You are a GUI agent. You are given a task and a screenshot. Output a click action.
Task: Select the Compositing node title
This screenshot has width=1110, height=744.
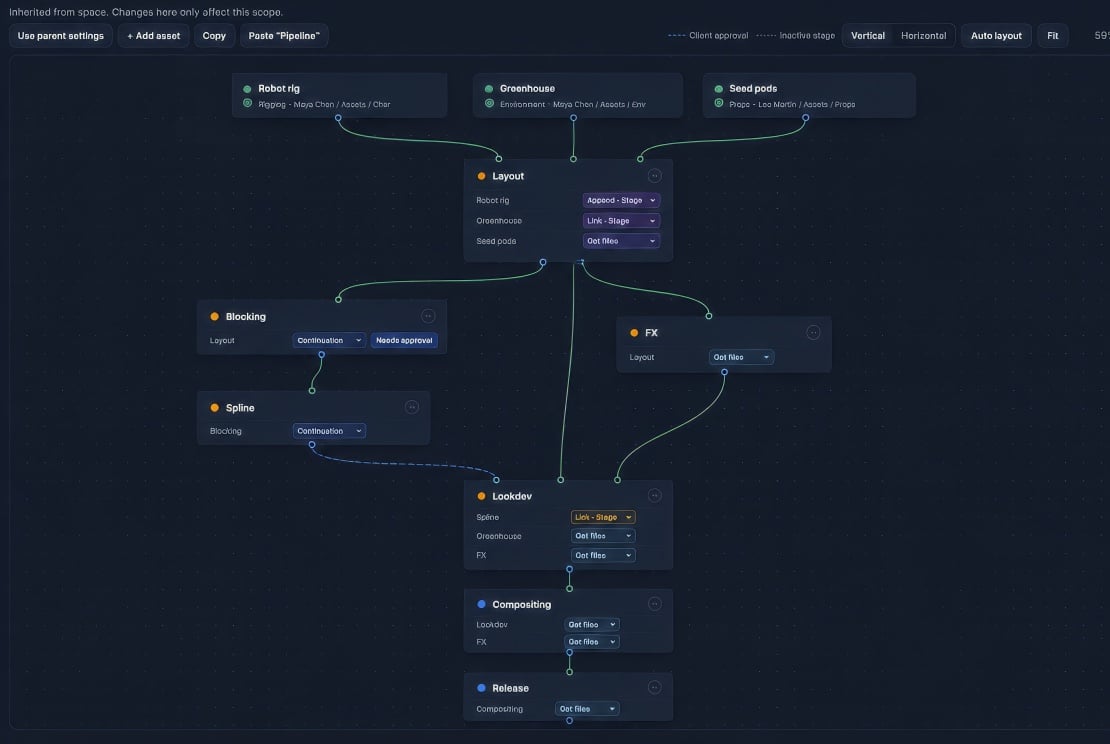522,605
